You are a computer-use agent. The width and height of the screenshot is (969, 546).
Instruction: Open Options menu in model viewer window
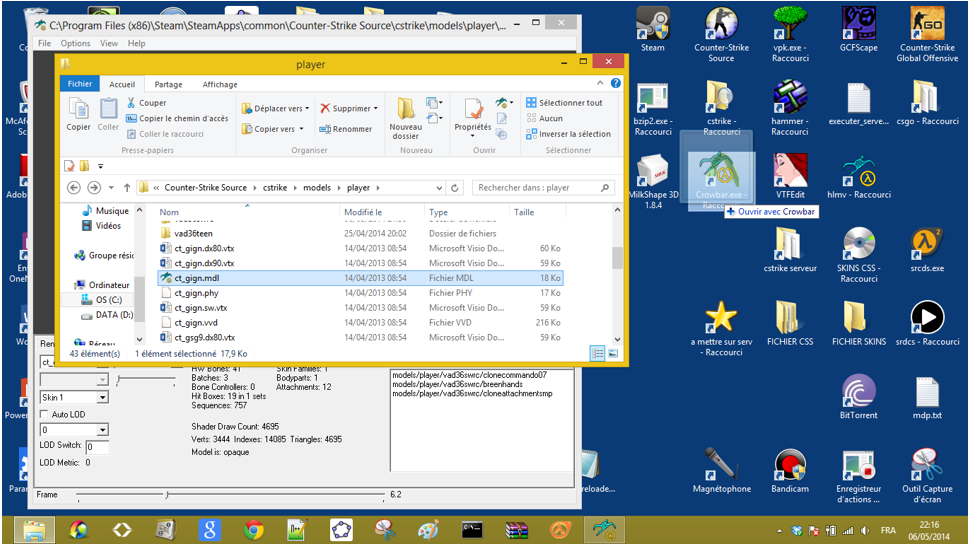(75, 43)
